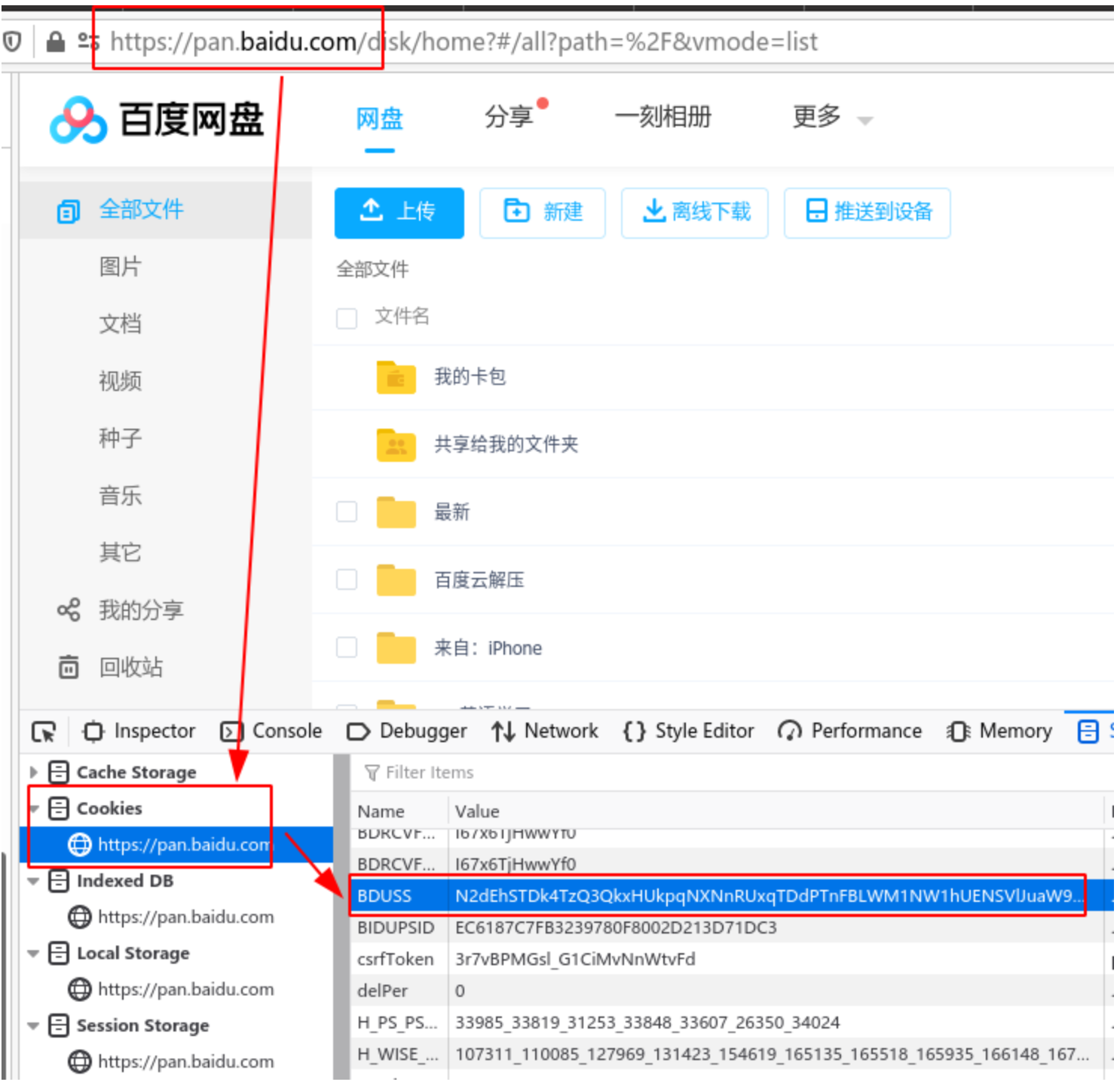The height and width of the screenshot is (1088, 1120).
Task: Collapse the Indexed DB tree node
Action: point(33,881)
